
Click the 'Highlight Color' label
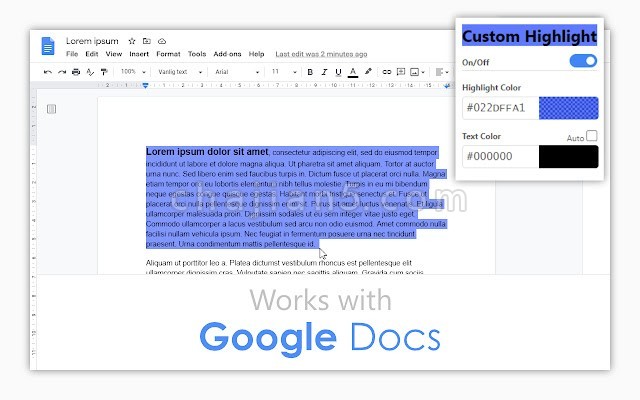491,87
